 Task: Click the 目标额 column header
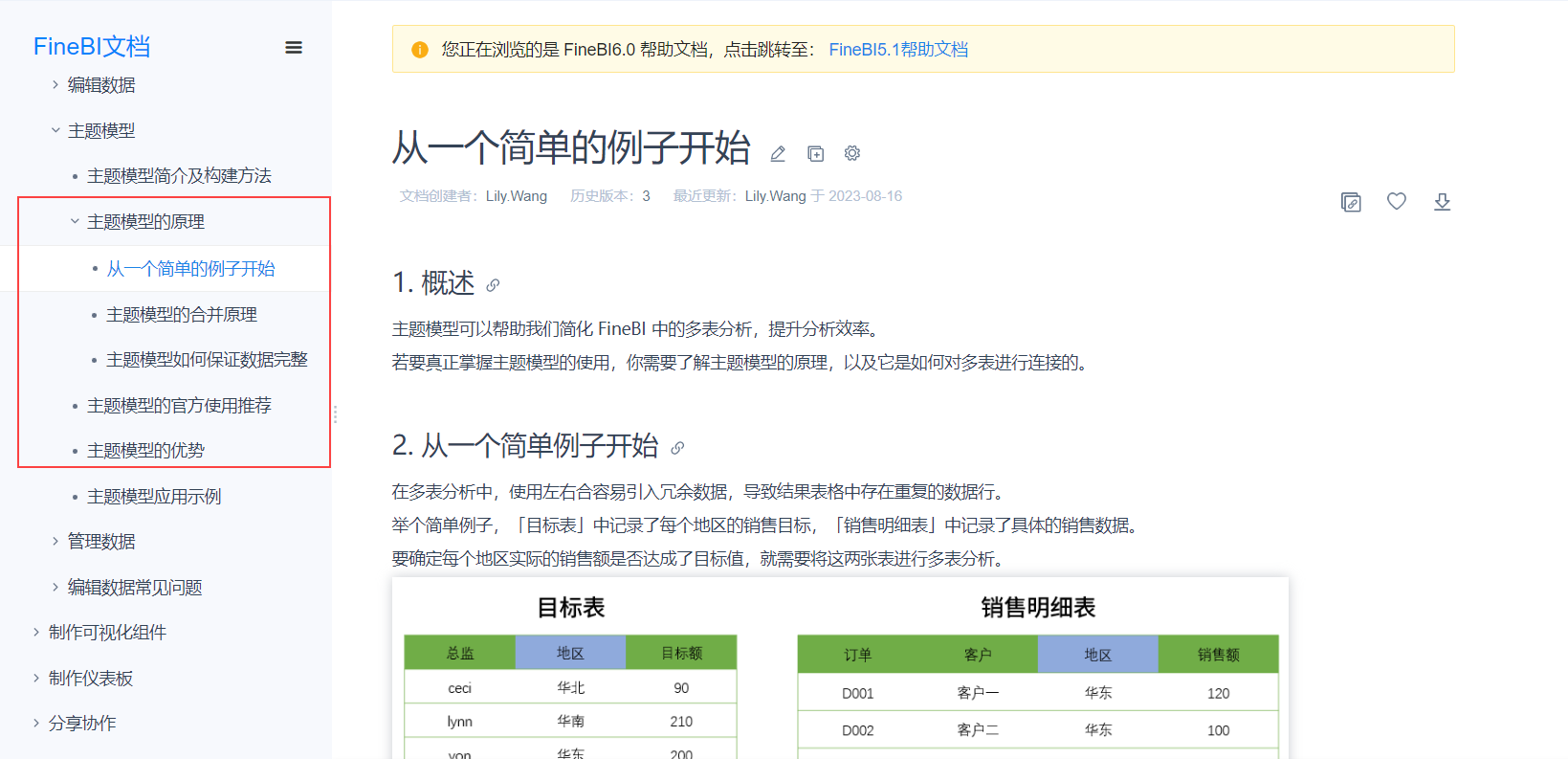tap(681, 653)
